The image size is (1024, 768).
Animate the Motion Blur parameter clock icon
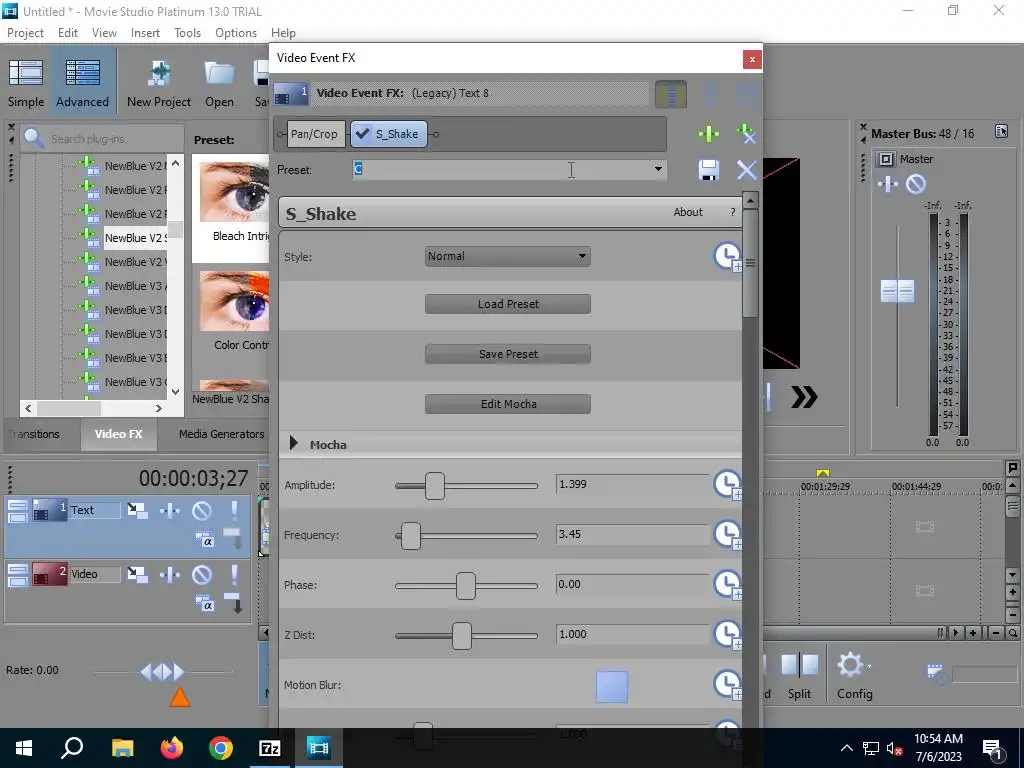(728, 685)
